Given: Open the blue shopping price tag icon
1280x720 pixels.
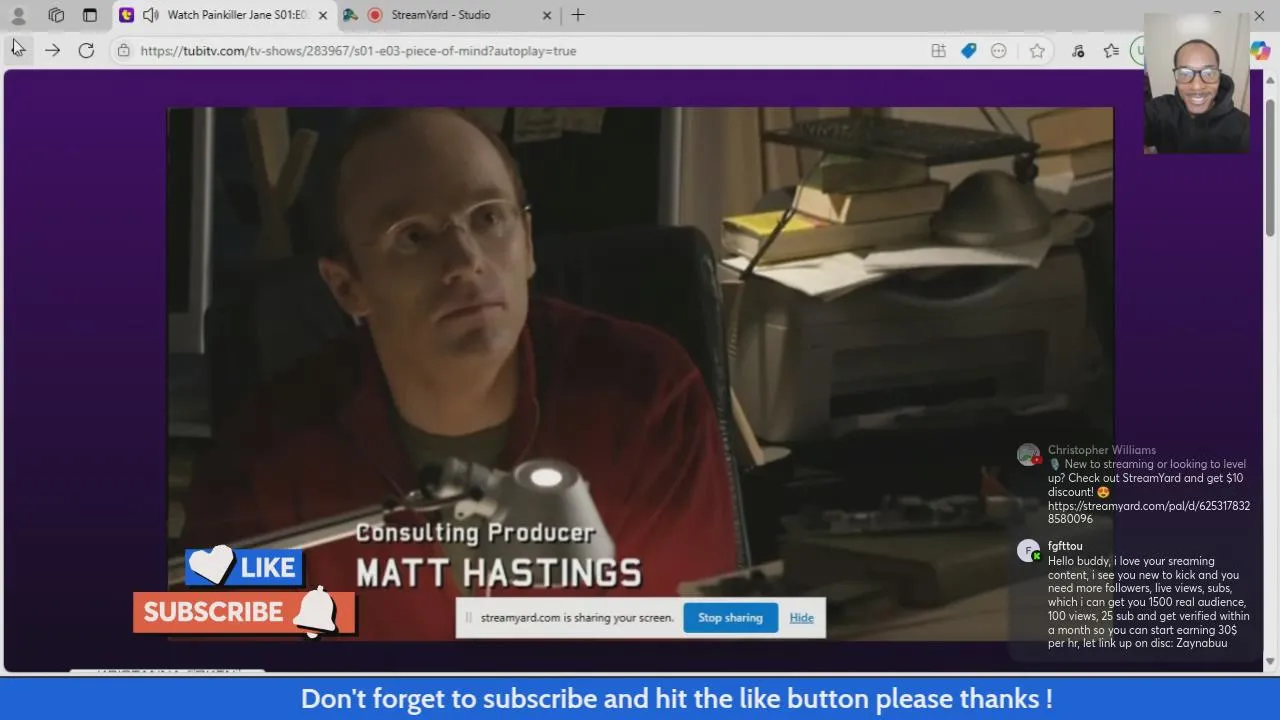Looking at the screenshot, I should point(968,50).
